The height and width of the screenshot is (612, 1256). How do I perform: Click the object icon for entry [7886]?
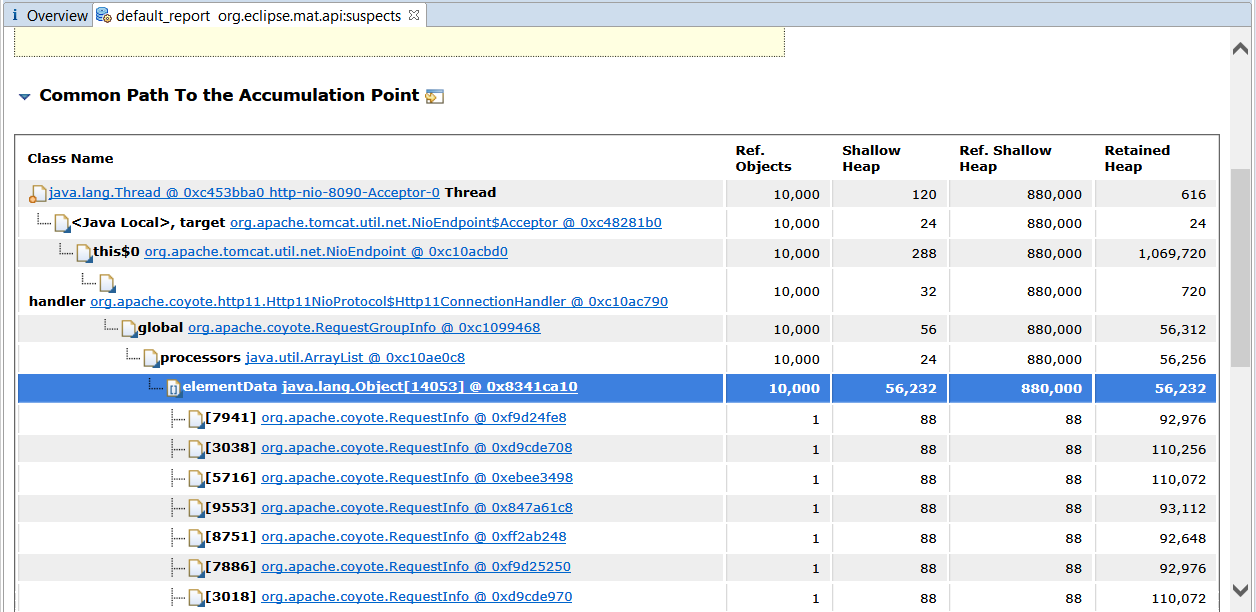point(196,568)
